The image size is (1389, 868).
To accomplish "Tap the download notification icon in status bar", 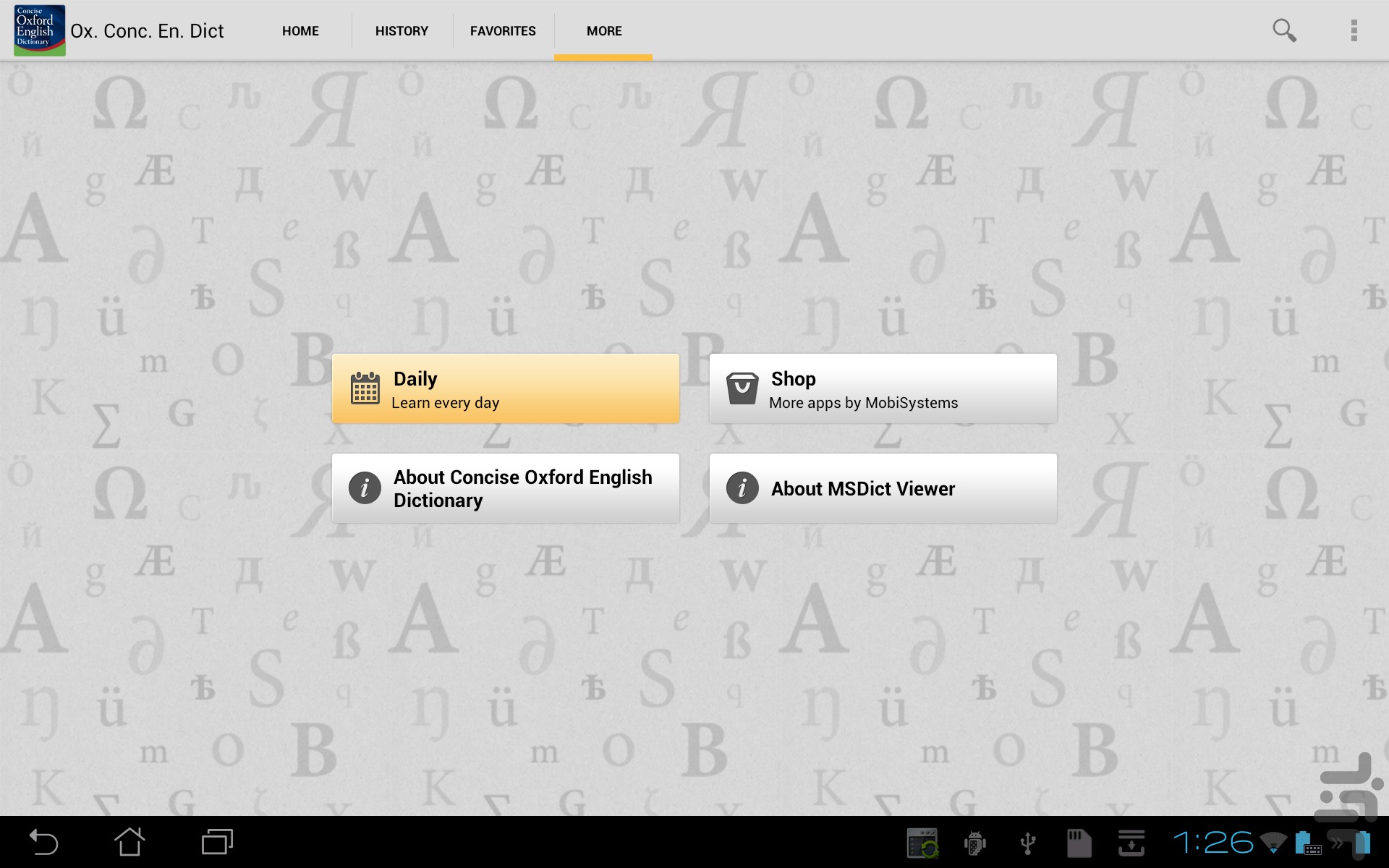I will tap(1131, 843).
